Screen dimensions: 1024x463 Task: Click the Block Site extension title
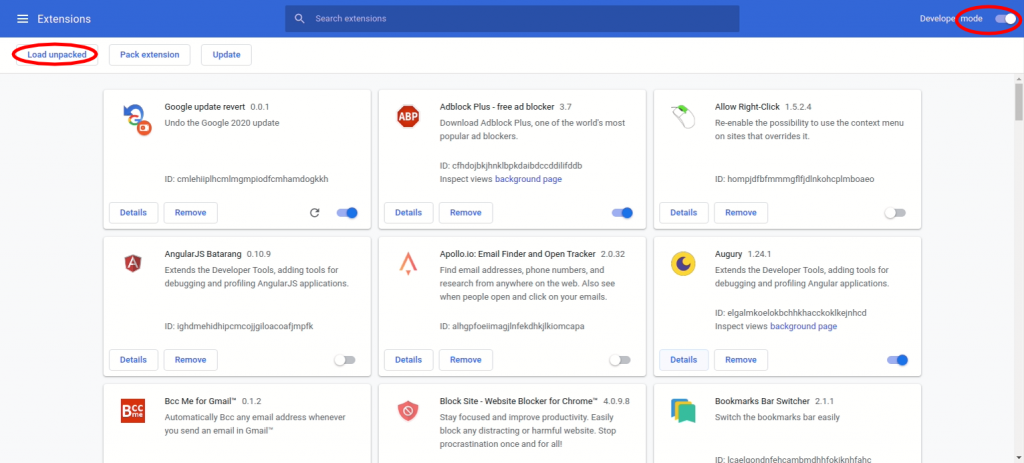point(519,400)
